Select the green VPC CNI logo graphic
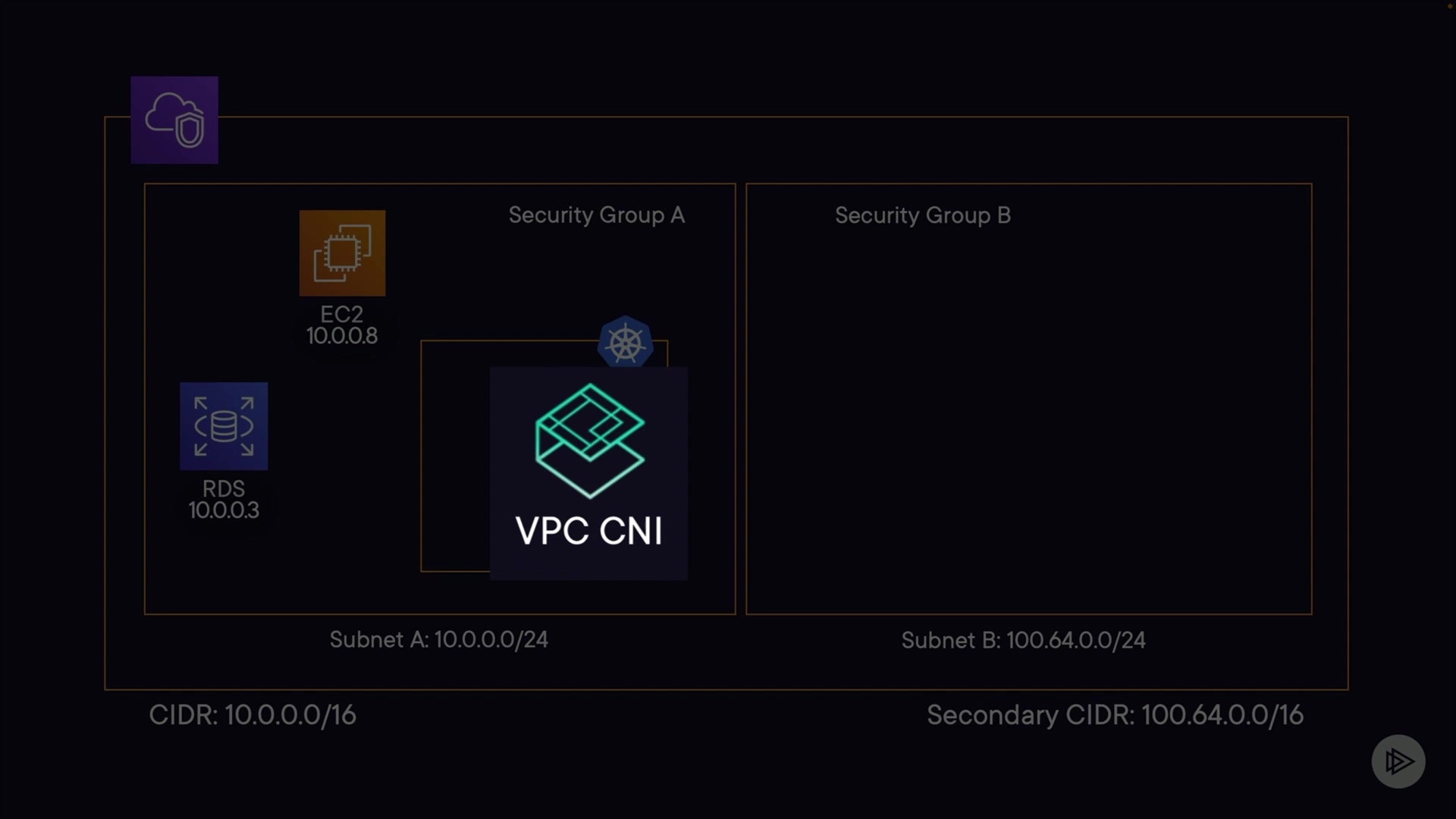Screen dimensions: 1456x819 pyautogui.click(x=589, y=441)
